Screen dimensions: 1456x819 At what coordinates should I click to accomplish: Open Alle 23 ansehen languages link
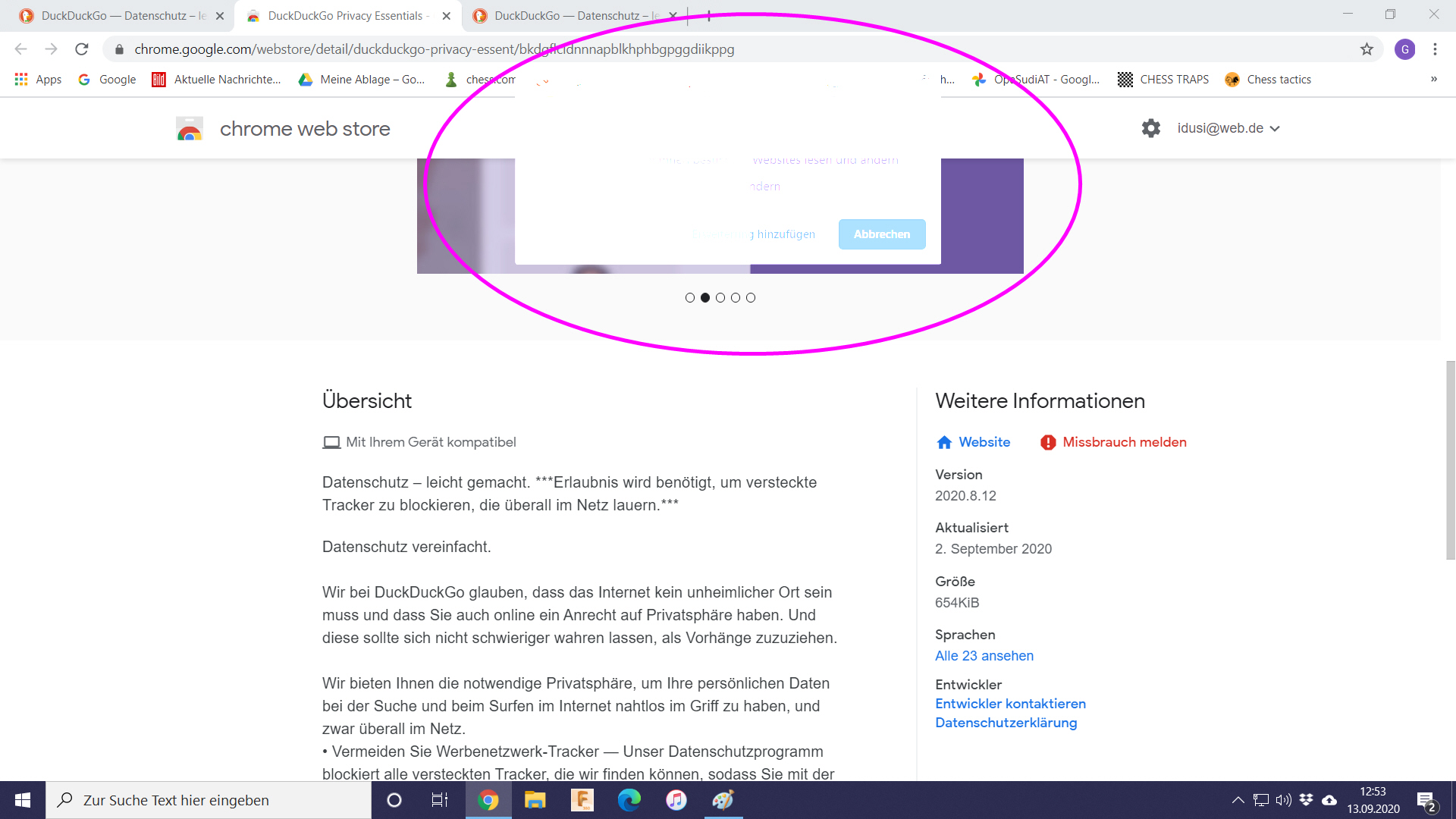[x=984, y=656]
